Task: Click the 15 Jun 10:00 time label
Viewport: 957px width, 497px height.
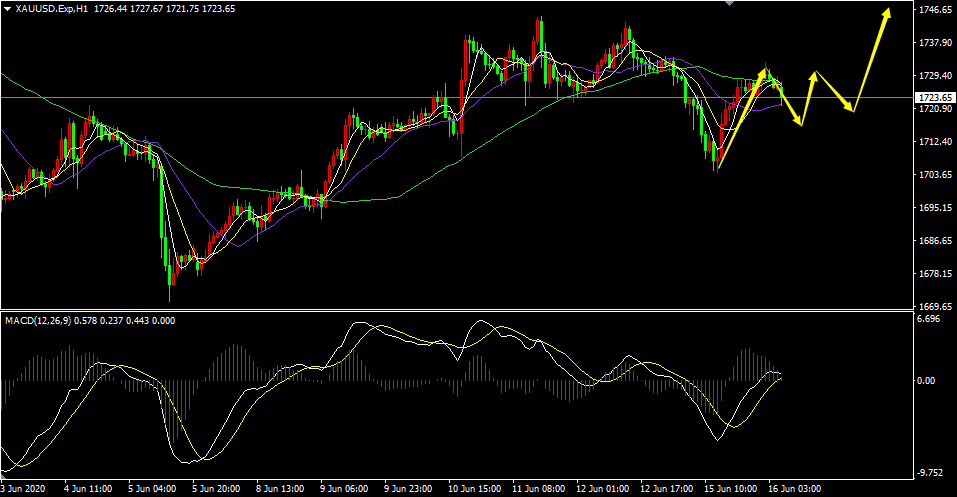Action: coord(731,489)
